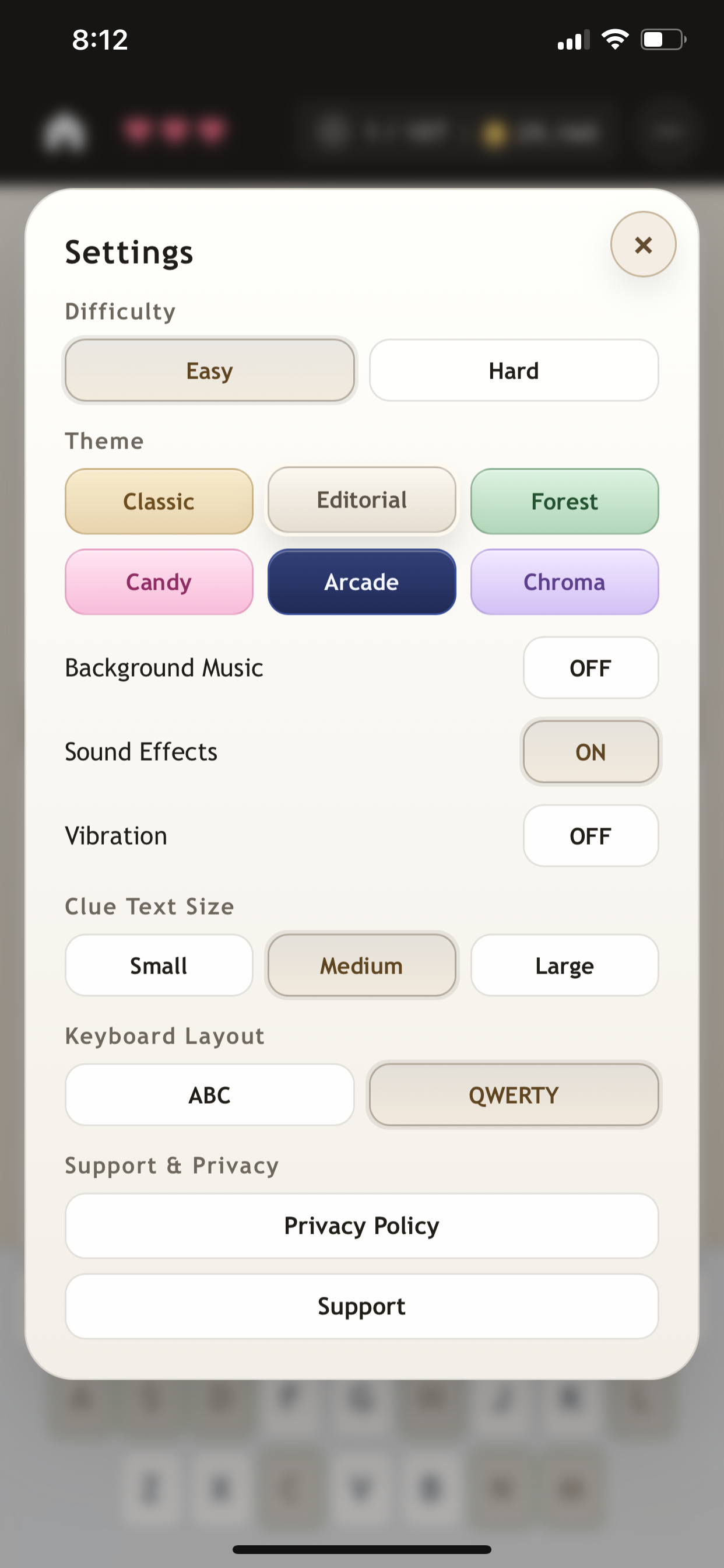Change clue text size to Large
The width and height of the screenshot is (724, 1568).
coord(564,965)
